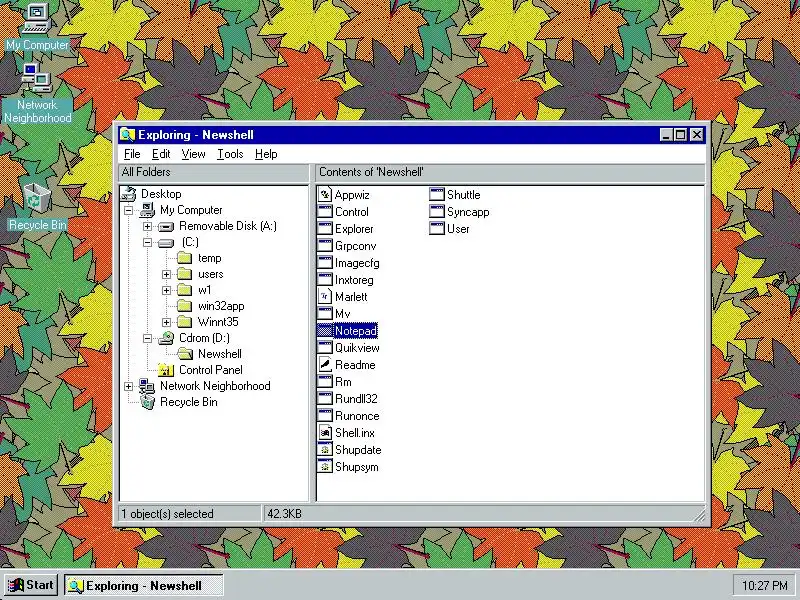The width and height of the screenshot is (800, 600).
Task: Select the Newshell folder in tree
Action: click(x=219, y=354)
